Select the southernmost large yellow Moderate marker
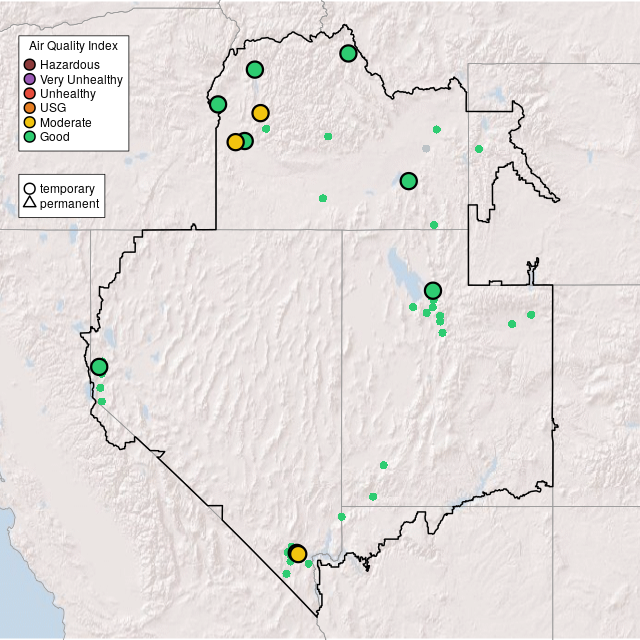This screenshot has width=640, height=640. (298, 554)
